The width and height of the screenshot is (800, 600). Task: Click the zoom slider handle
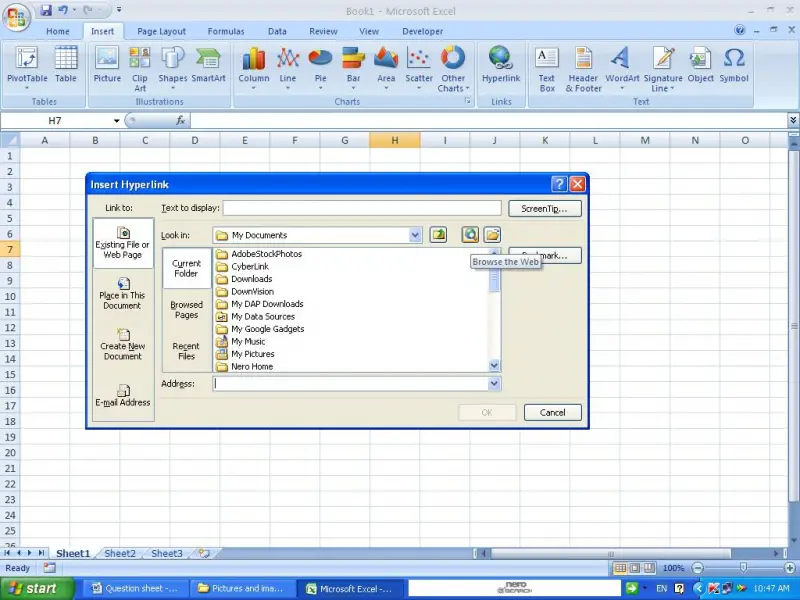coord(743,568)
